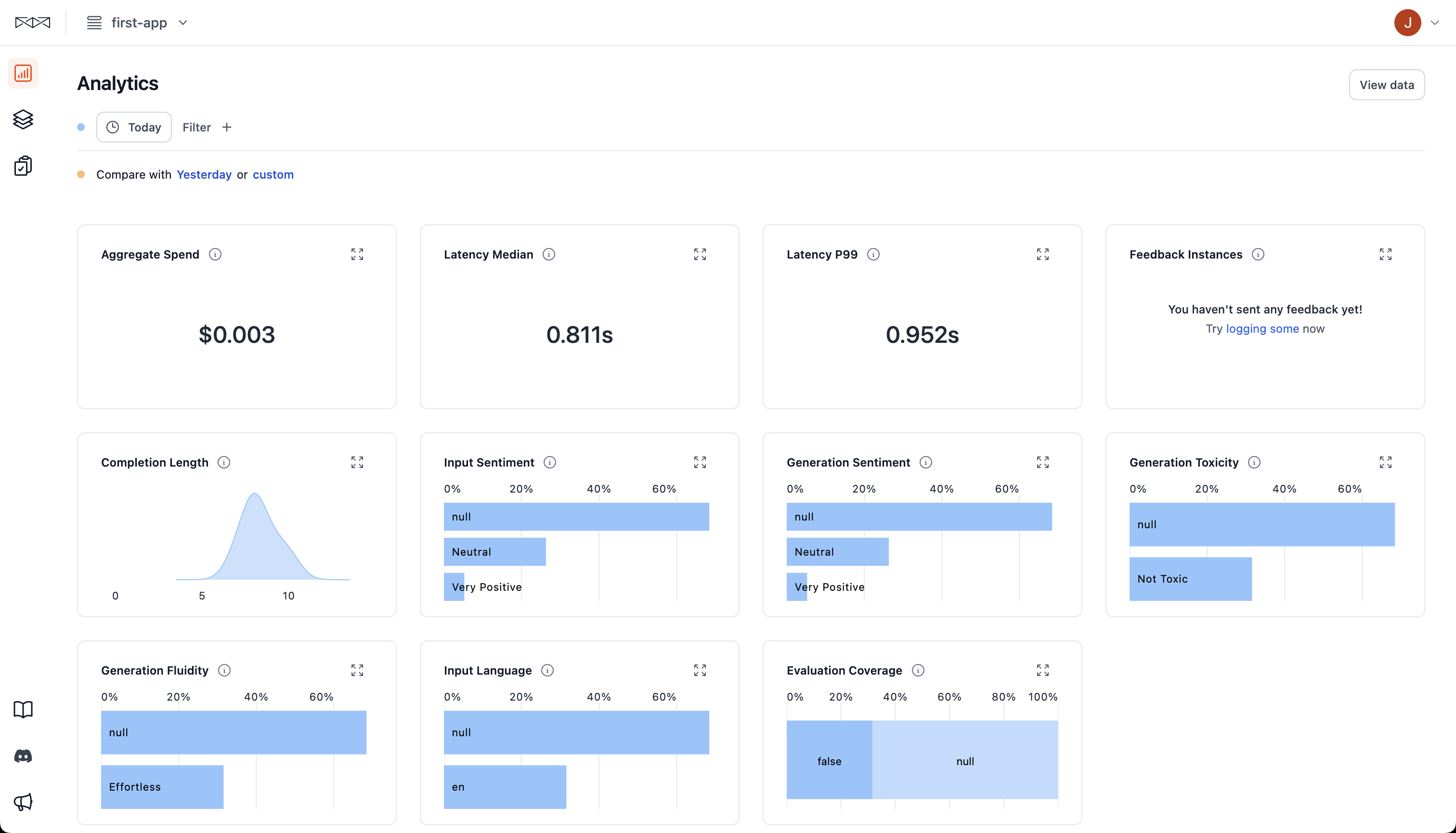
Task: Open the Discord community icon
Action: [23, 756]
